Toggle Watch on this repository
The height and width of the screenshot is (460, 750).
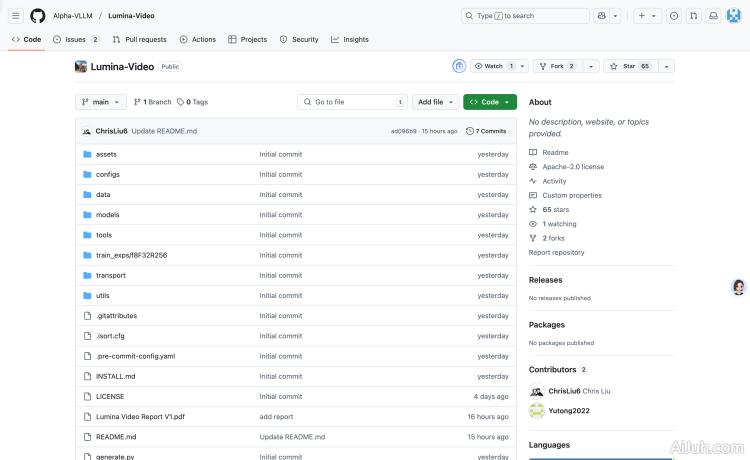click(492, 66)
